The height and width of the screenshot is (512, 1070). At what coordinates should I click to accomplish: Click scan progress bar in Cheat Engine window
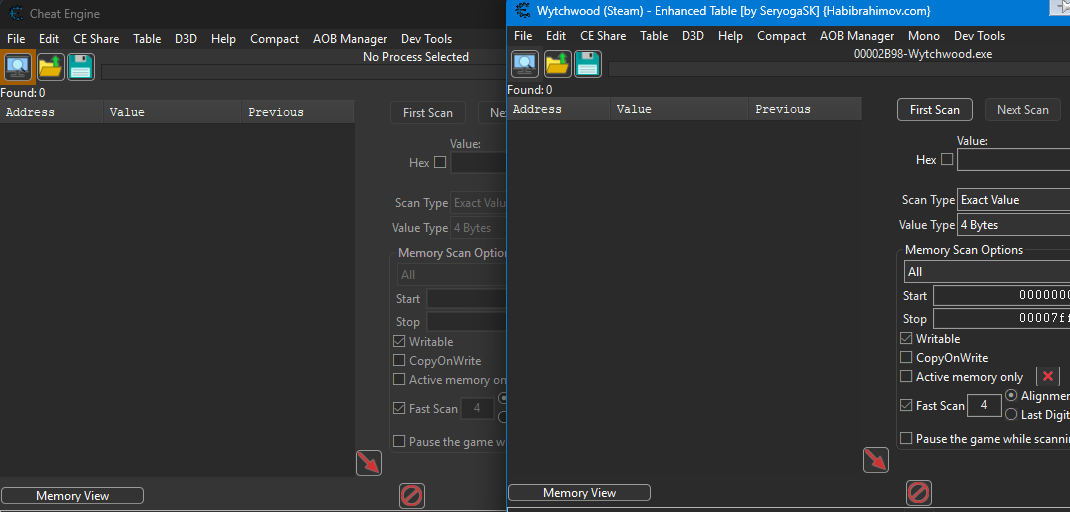coord(303,72)
